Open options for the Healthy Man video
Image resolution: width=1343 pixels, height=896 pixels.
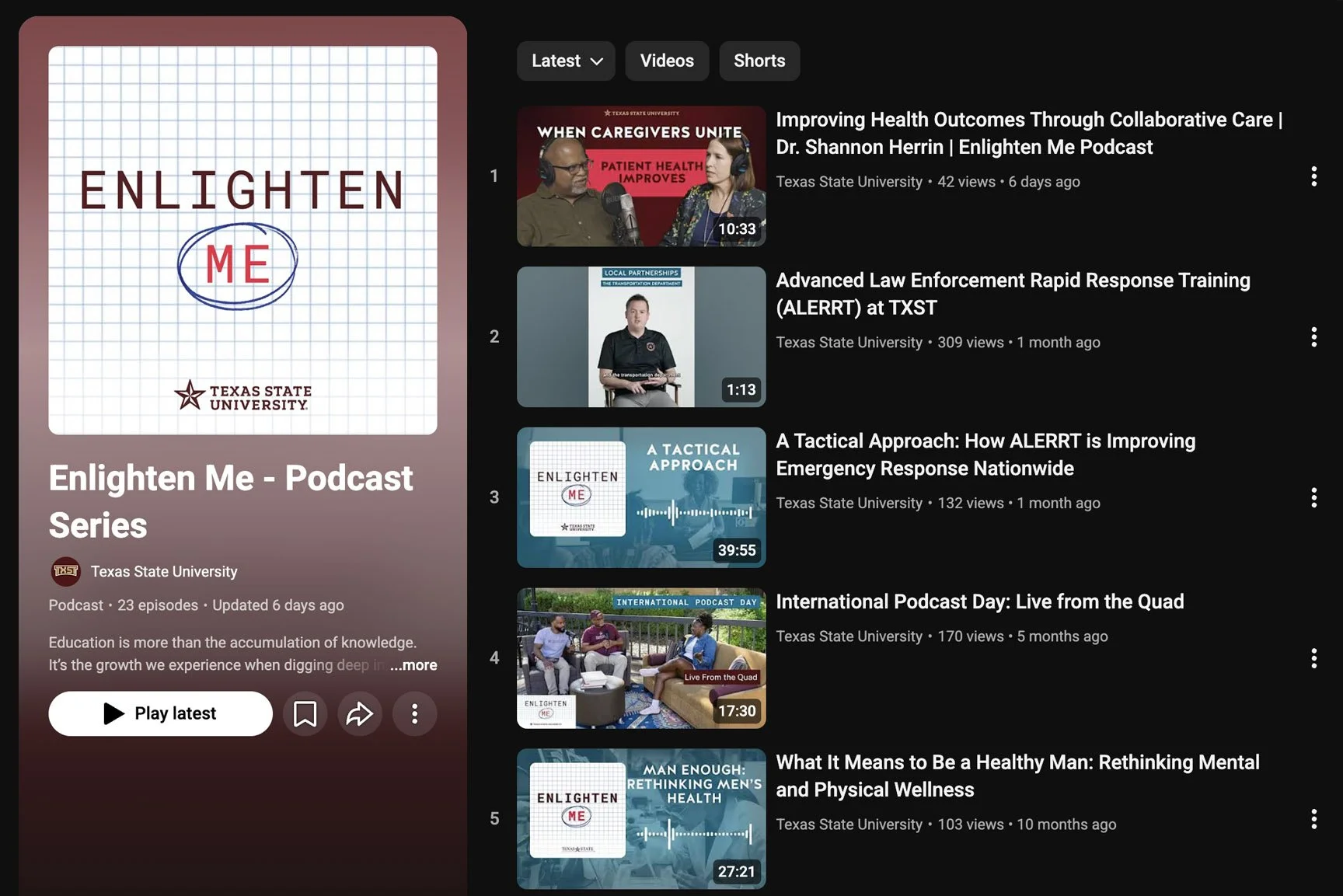pos(1313,819)
